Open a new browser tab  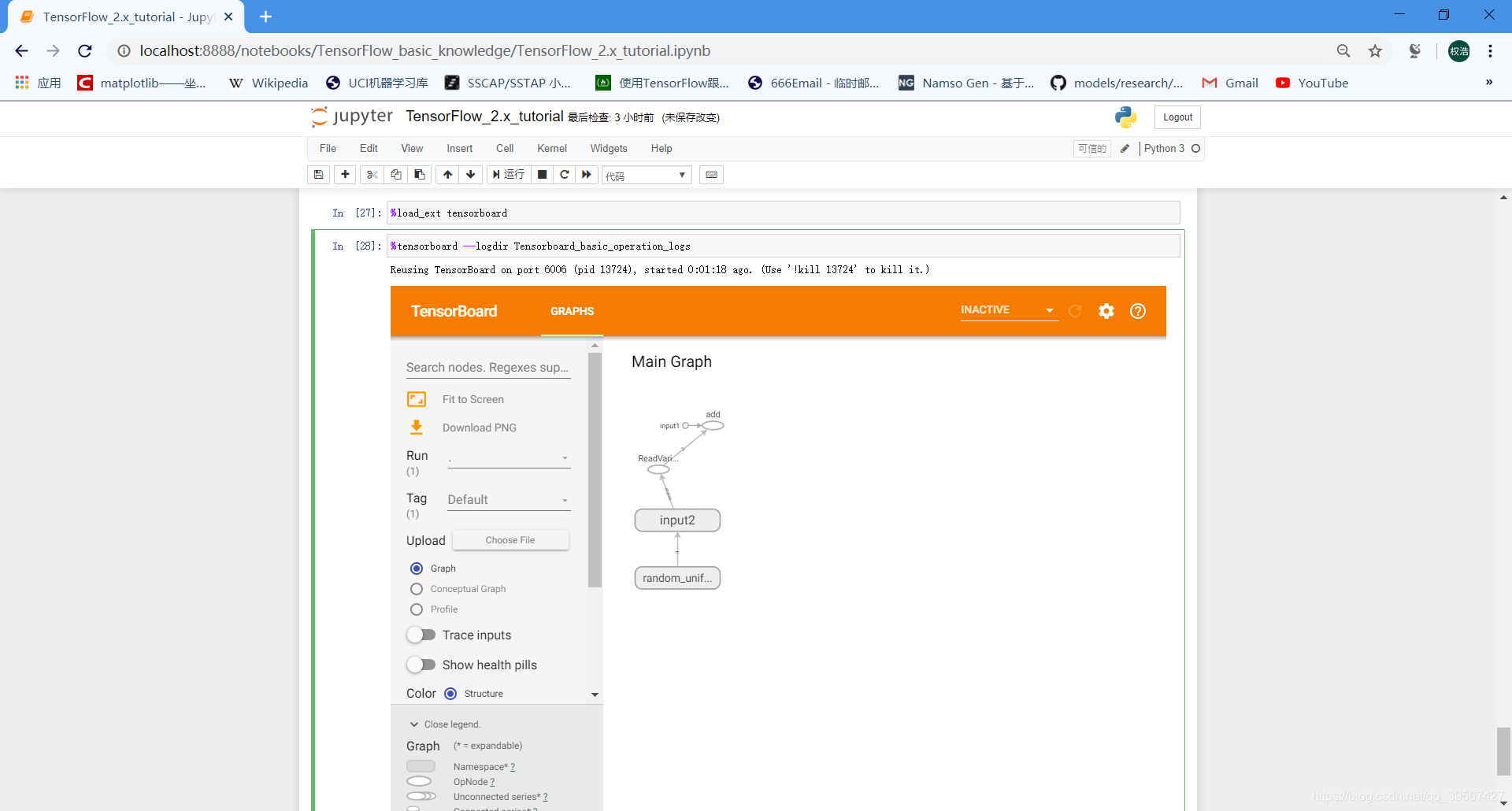[x=265, y=17]
